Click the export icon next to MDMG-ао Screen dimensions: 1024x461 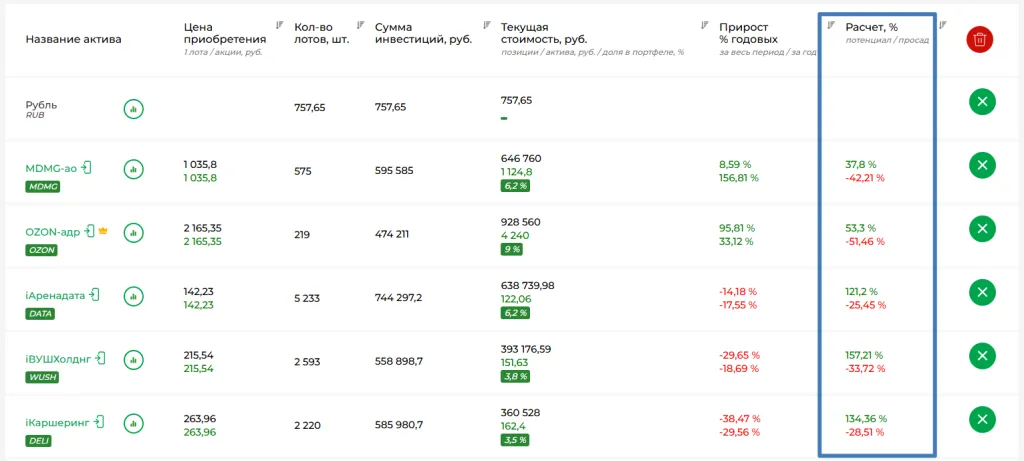pos(87,168)
